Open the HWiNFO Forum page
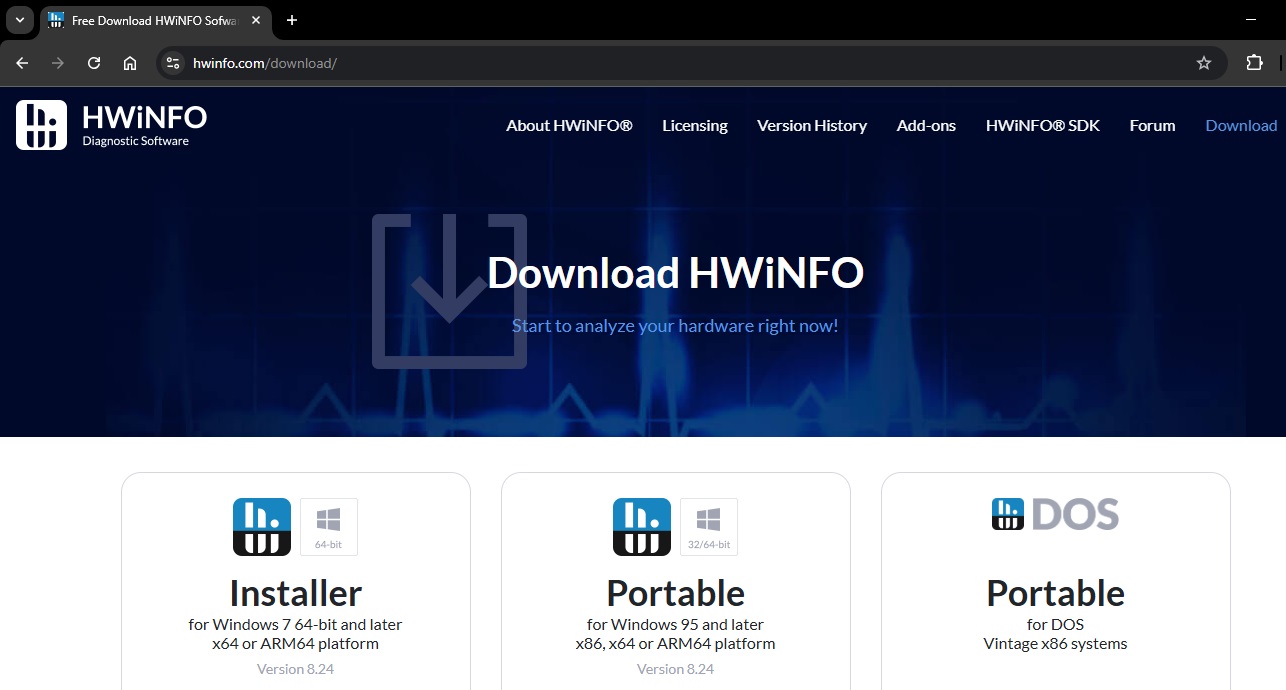This screenshot has height=690, width=1286. pos(1152,126)
